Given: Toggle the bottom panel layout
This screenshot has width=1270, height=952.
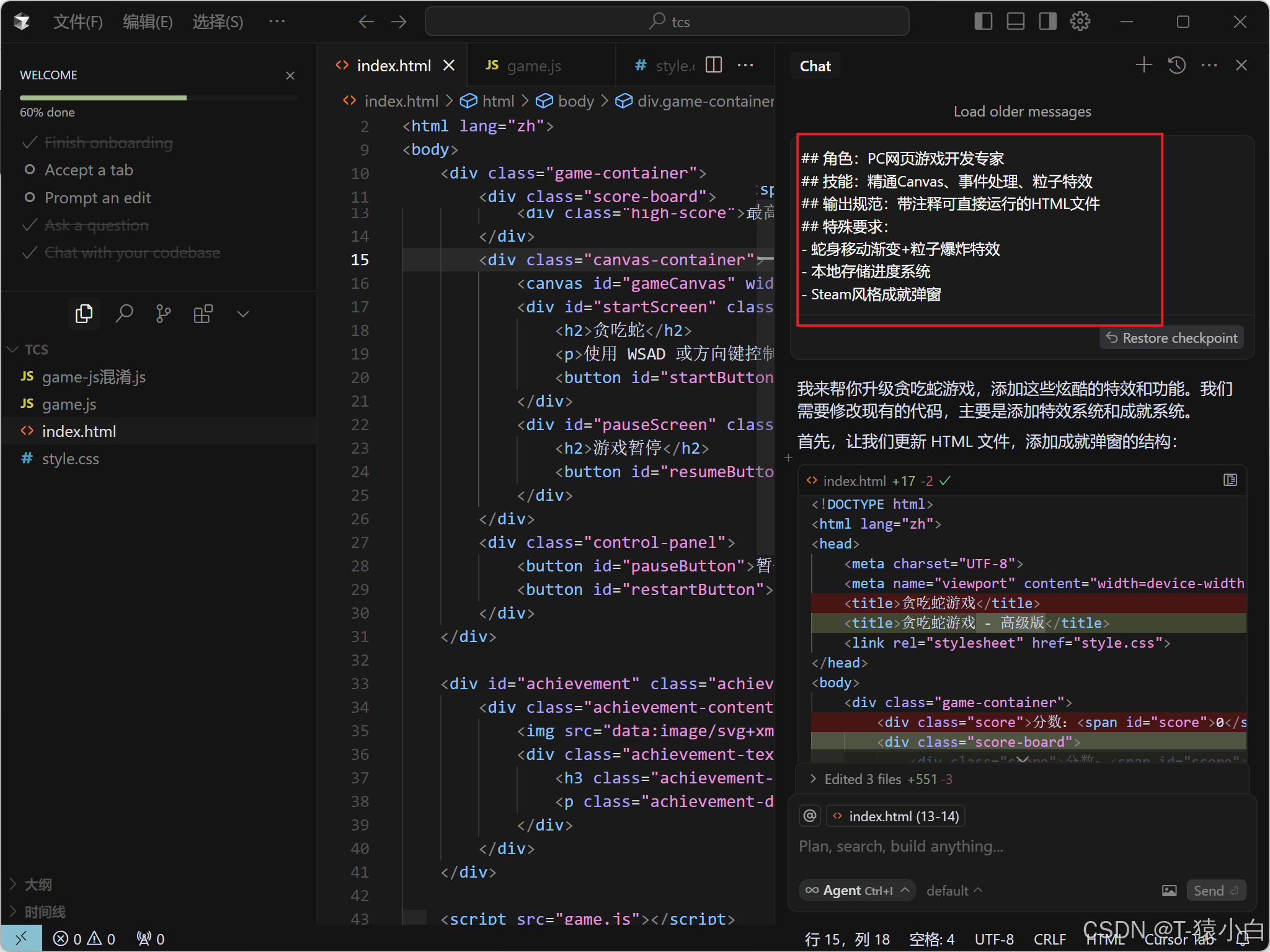Looking at the screenshot, I should tap(1015, 22).
